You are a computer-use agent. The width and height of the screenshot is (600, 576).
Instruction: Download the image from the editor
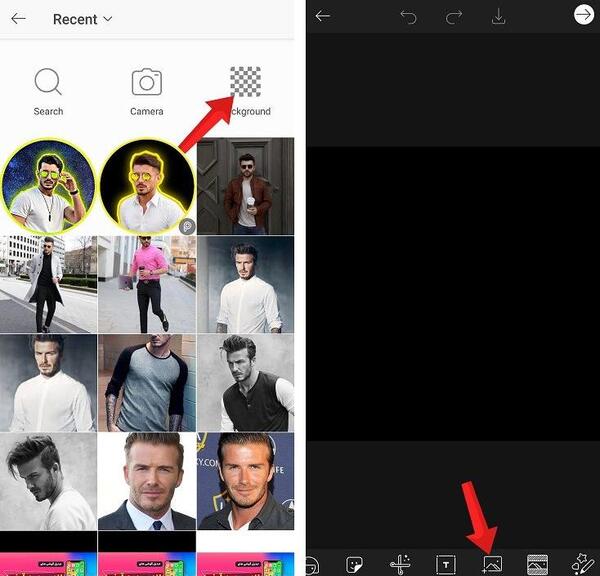[x=499, y=16]
